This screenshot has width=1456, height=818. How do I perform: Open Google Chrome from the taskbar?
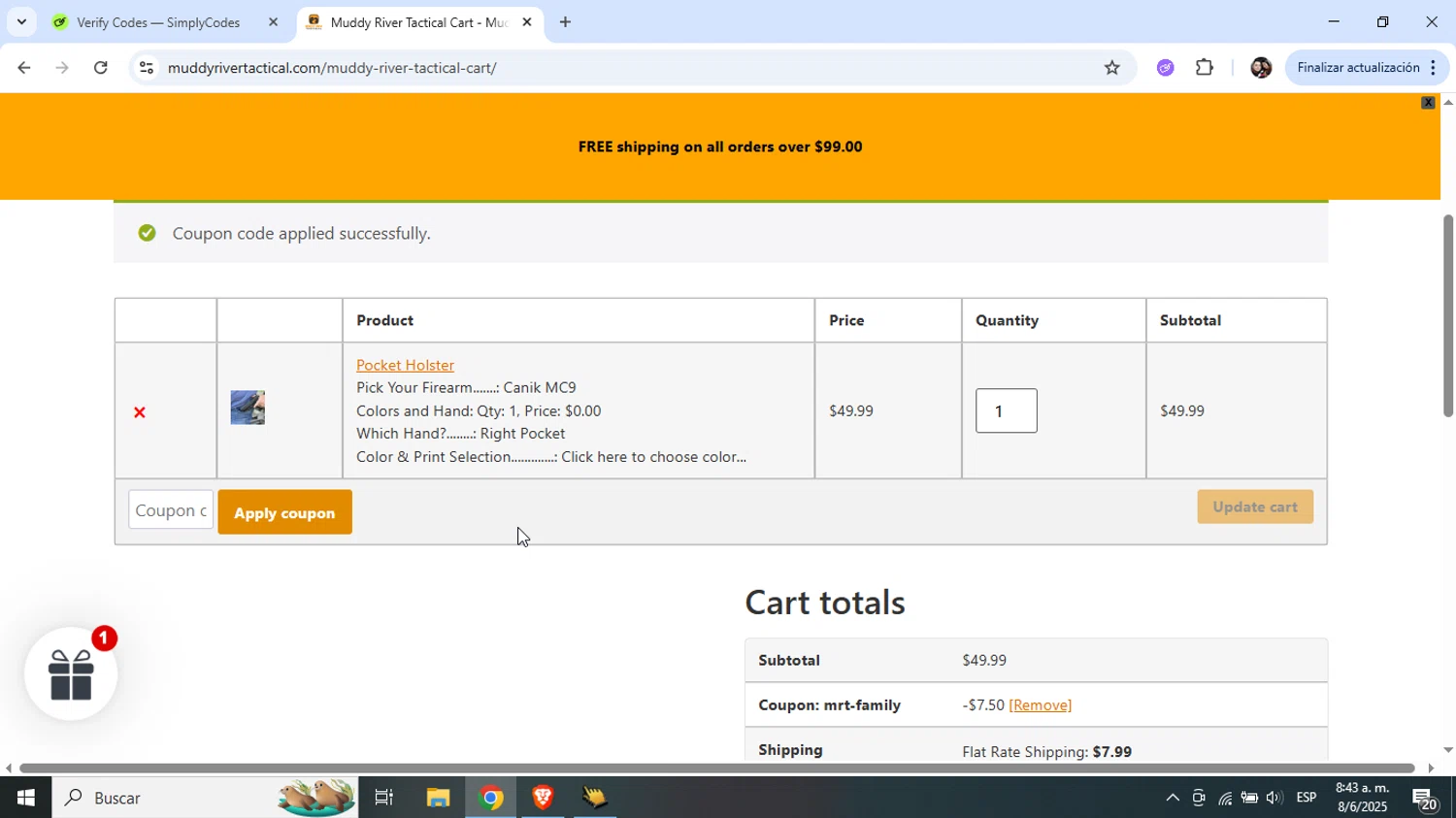click(491, 798)
